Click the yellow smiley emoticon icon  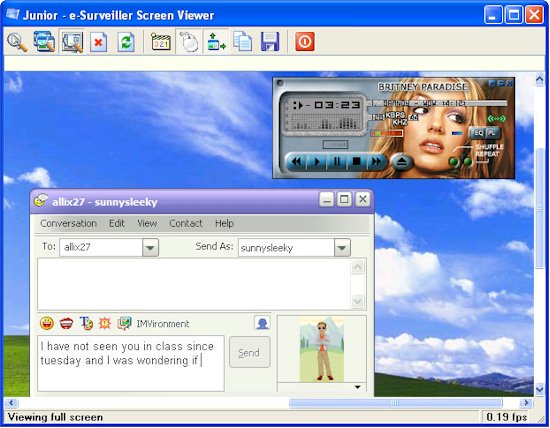(47, 323)
